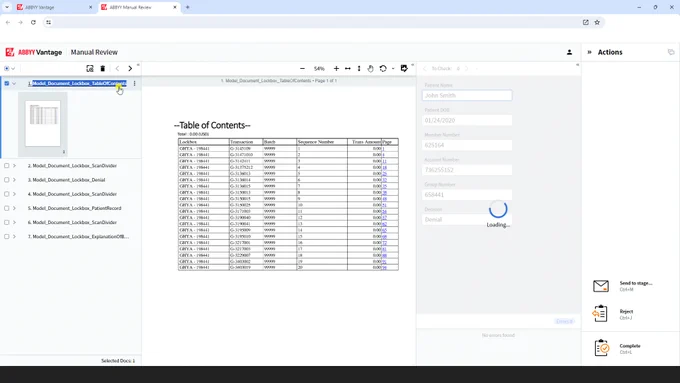680x383 pixels.
Task: Open document 5 Model_Document_Lockbox_PatientRecord
Action: [x=75, y=208]
